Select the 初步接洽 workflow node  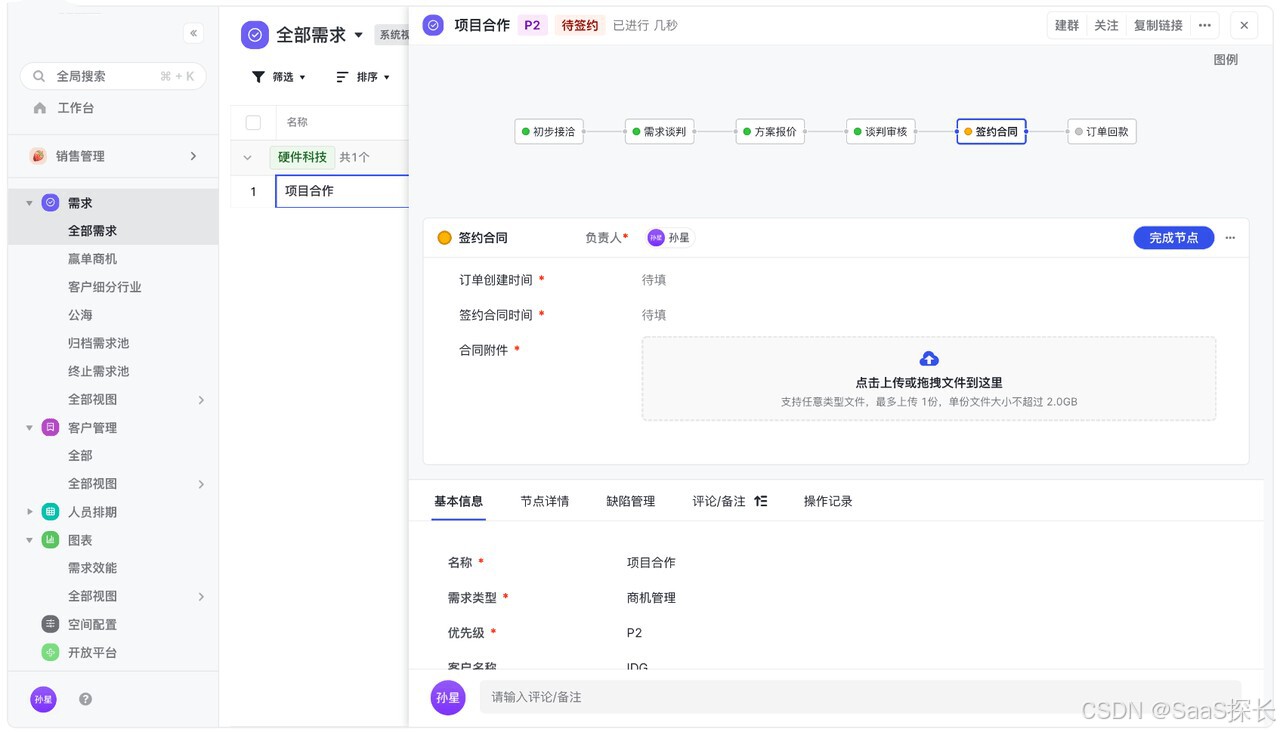pos(549,131)
